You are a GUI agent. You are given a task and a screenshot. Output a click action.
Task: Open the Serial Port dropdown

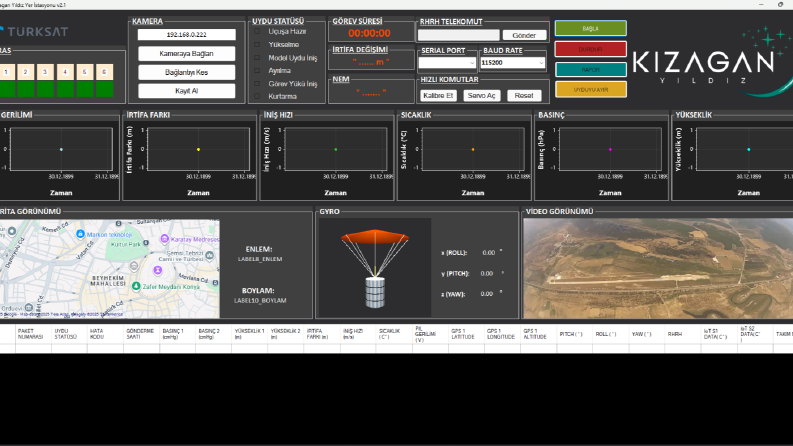[447, 63]
